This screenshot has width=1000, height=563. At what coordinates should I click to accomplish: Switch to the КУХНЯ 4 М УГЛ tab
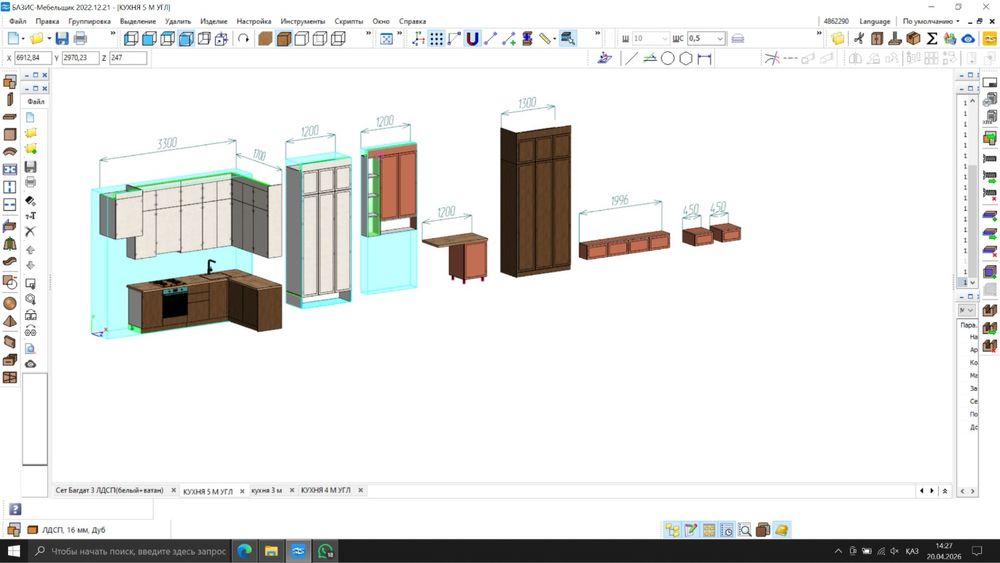click(326, 491)
